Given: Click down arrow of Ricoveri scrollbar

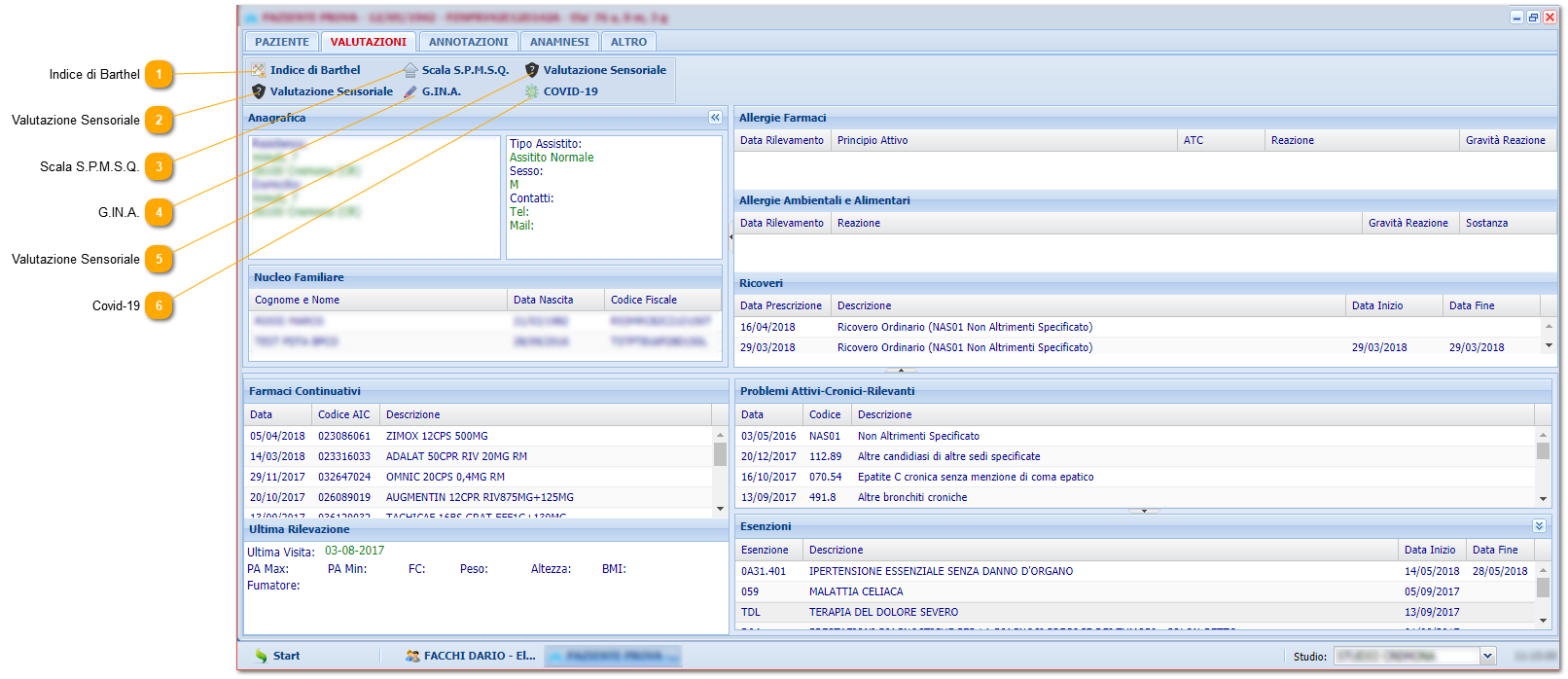Looking at the screenshot, I should tap(1549, 345).
